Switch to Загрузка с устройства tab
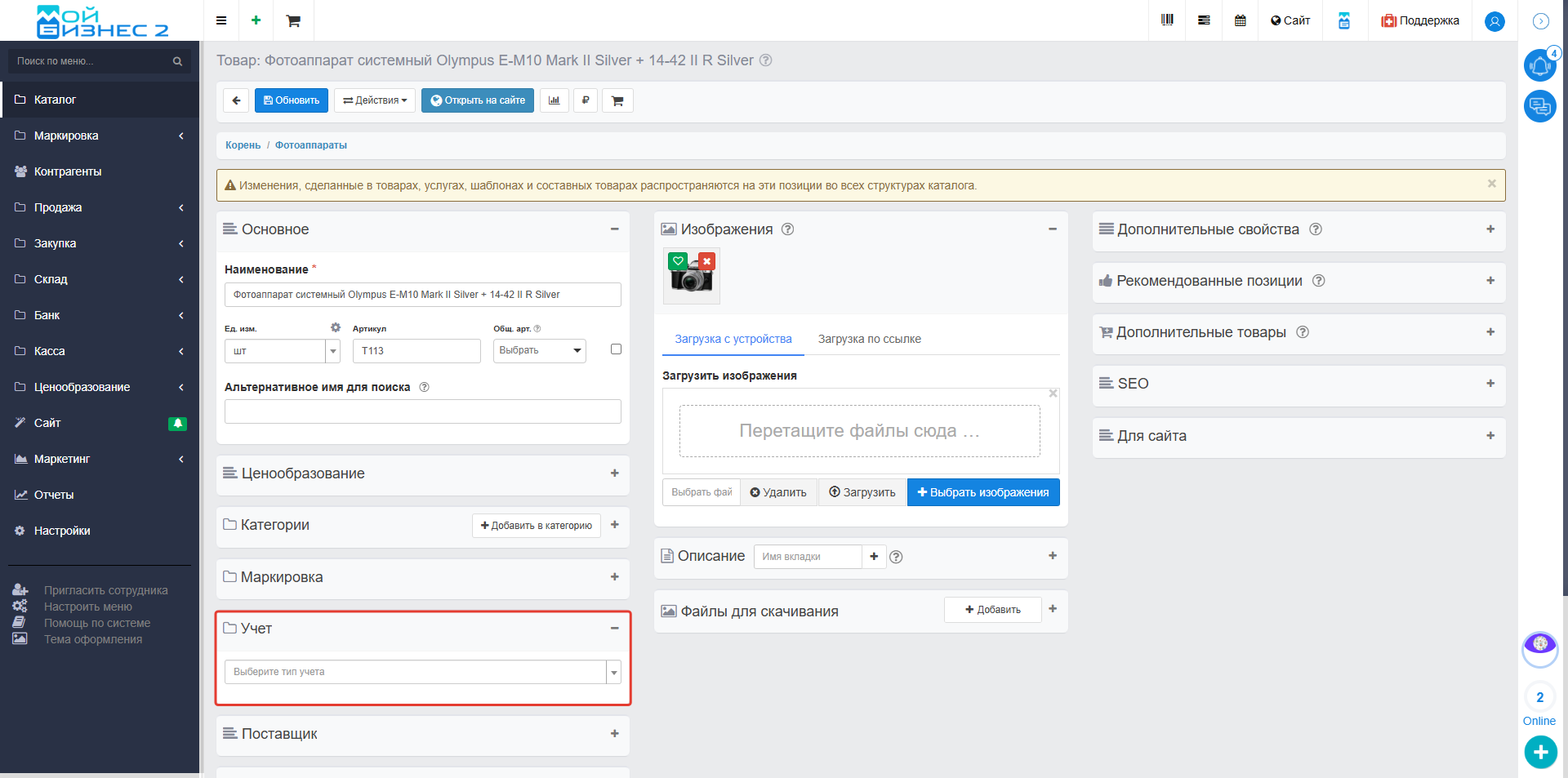Screen dimensions: 1568x778 pos(733,339)
